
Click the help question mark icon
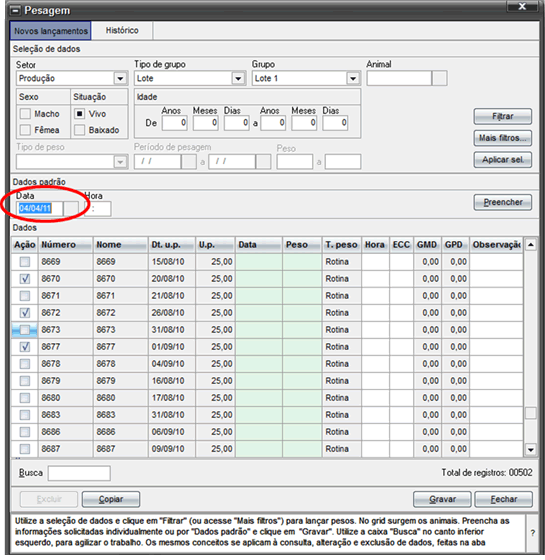pyautogui.click(x=532, y=533)
